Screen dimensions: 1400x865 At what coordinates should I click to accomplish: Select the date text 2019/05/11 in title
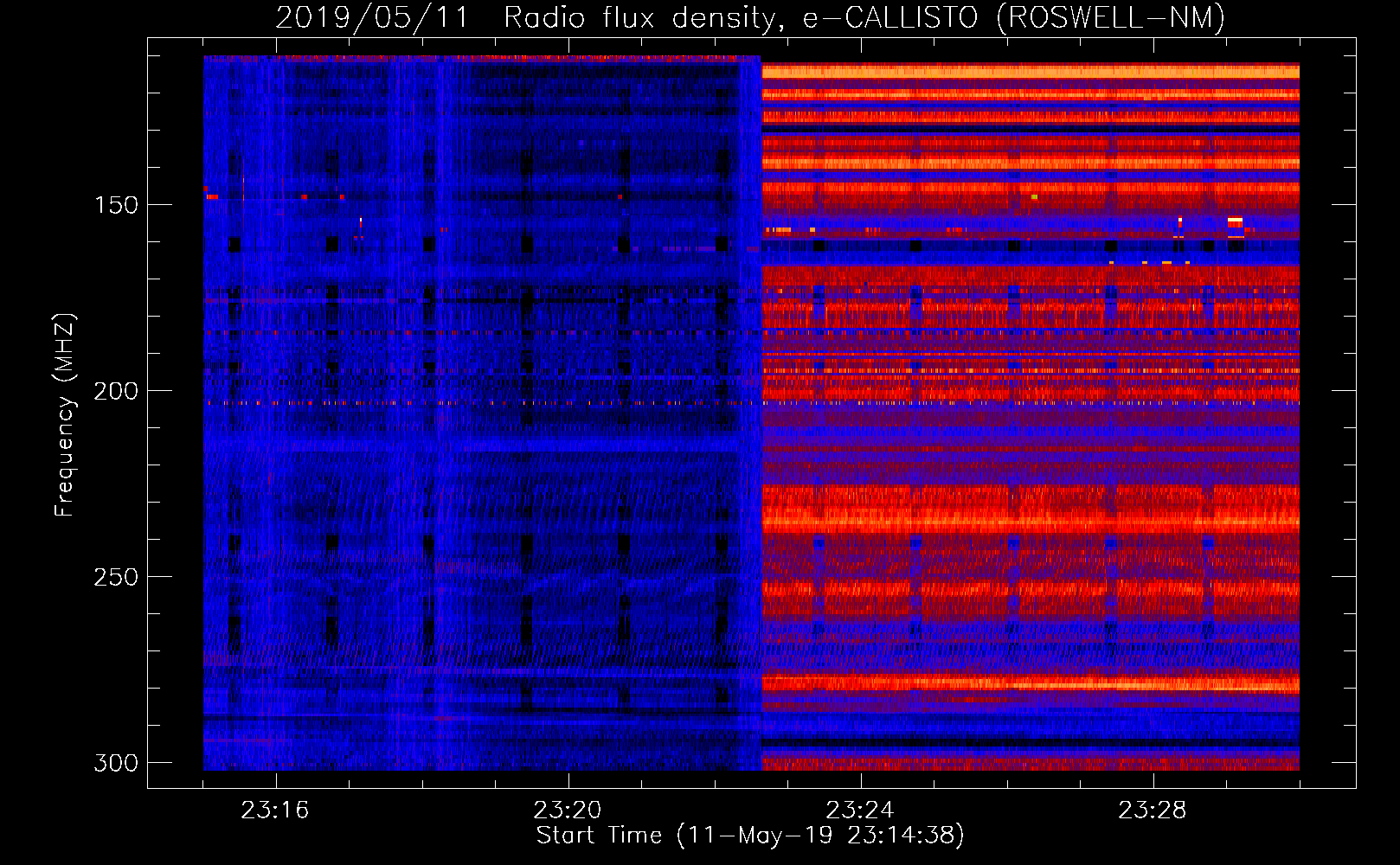(x=372, y=17)
